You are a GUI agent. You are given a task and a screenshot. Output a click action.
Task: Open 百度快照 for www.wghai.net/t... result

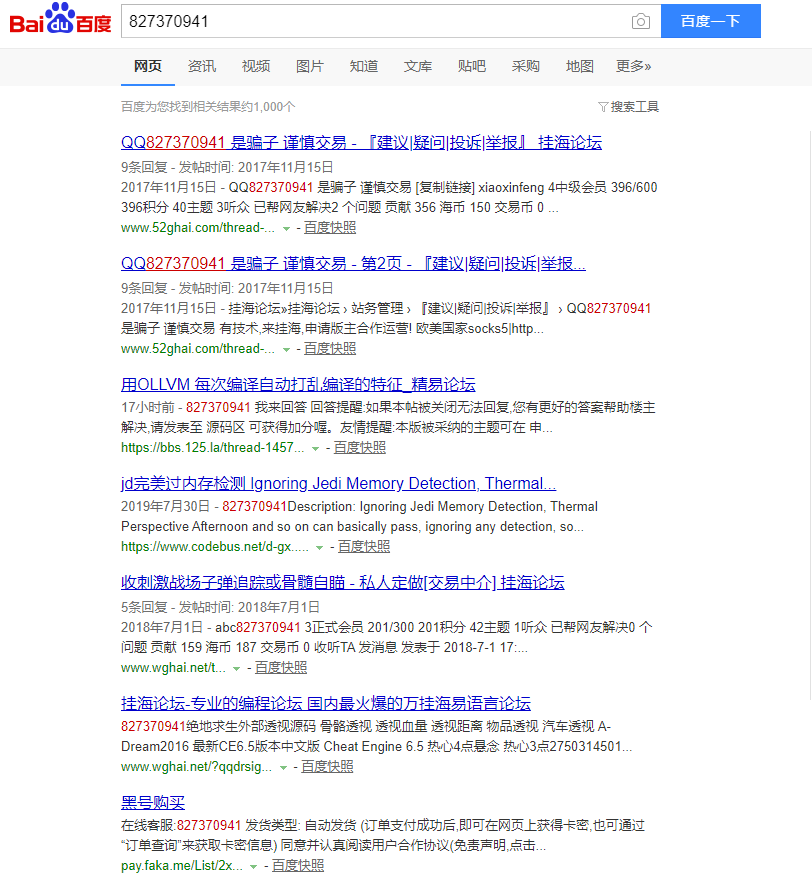[281, 668]
